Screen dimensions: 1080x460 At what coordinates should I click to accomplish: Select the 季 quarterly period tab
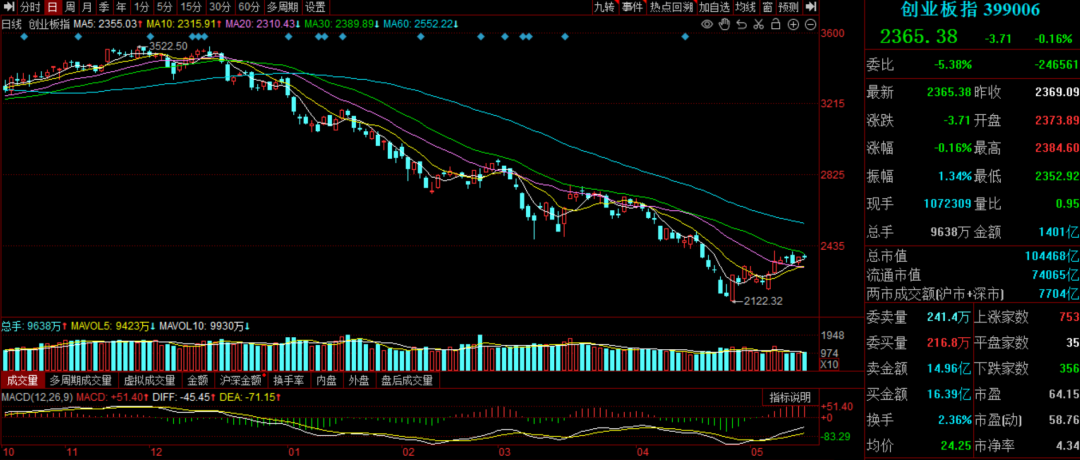pyautogui.click(x=104, y=8)
